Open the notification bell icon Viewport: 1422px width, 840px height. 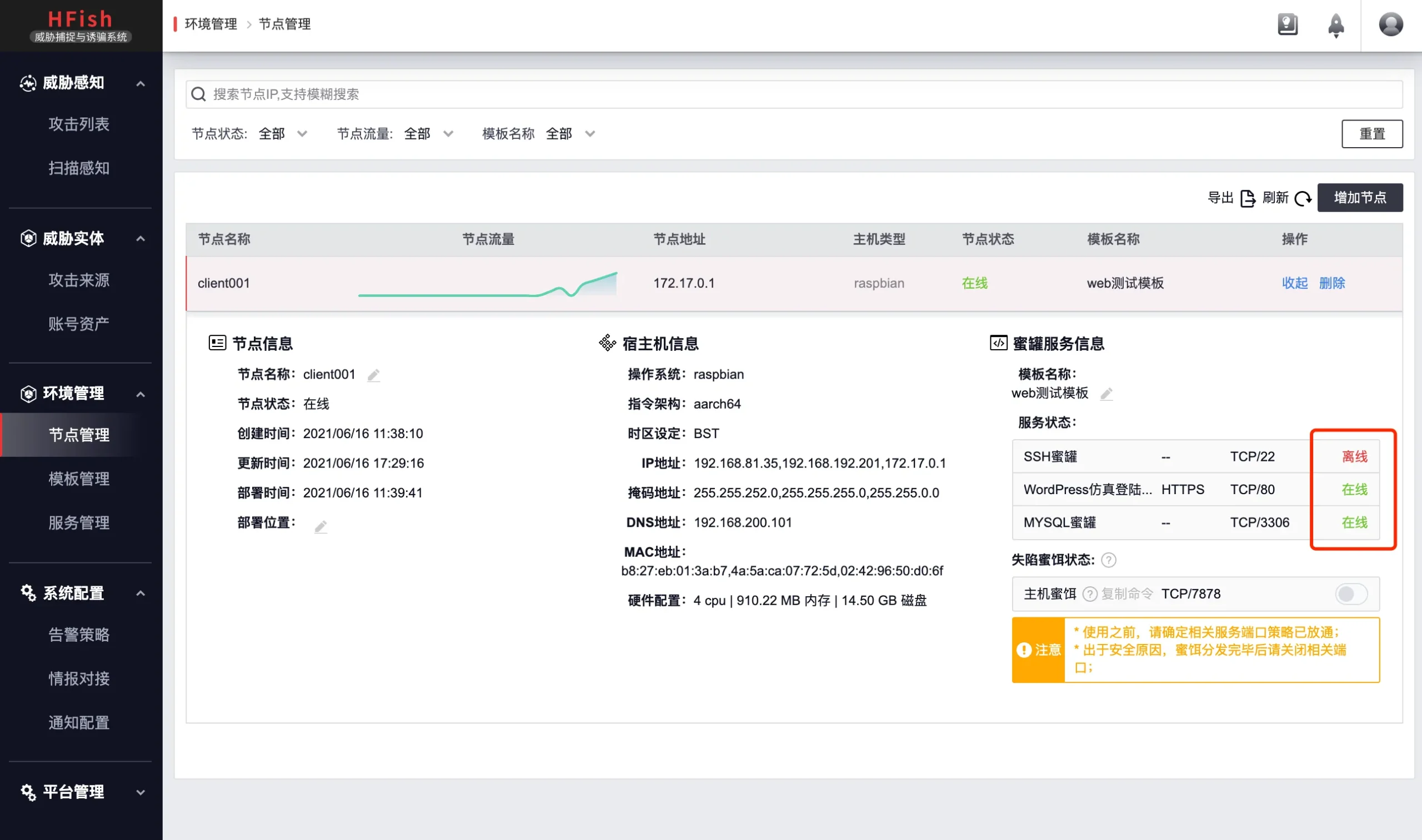point(1335,25)
